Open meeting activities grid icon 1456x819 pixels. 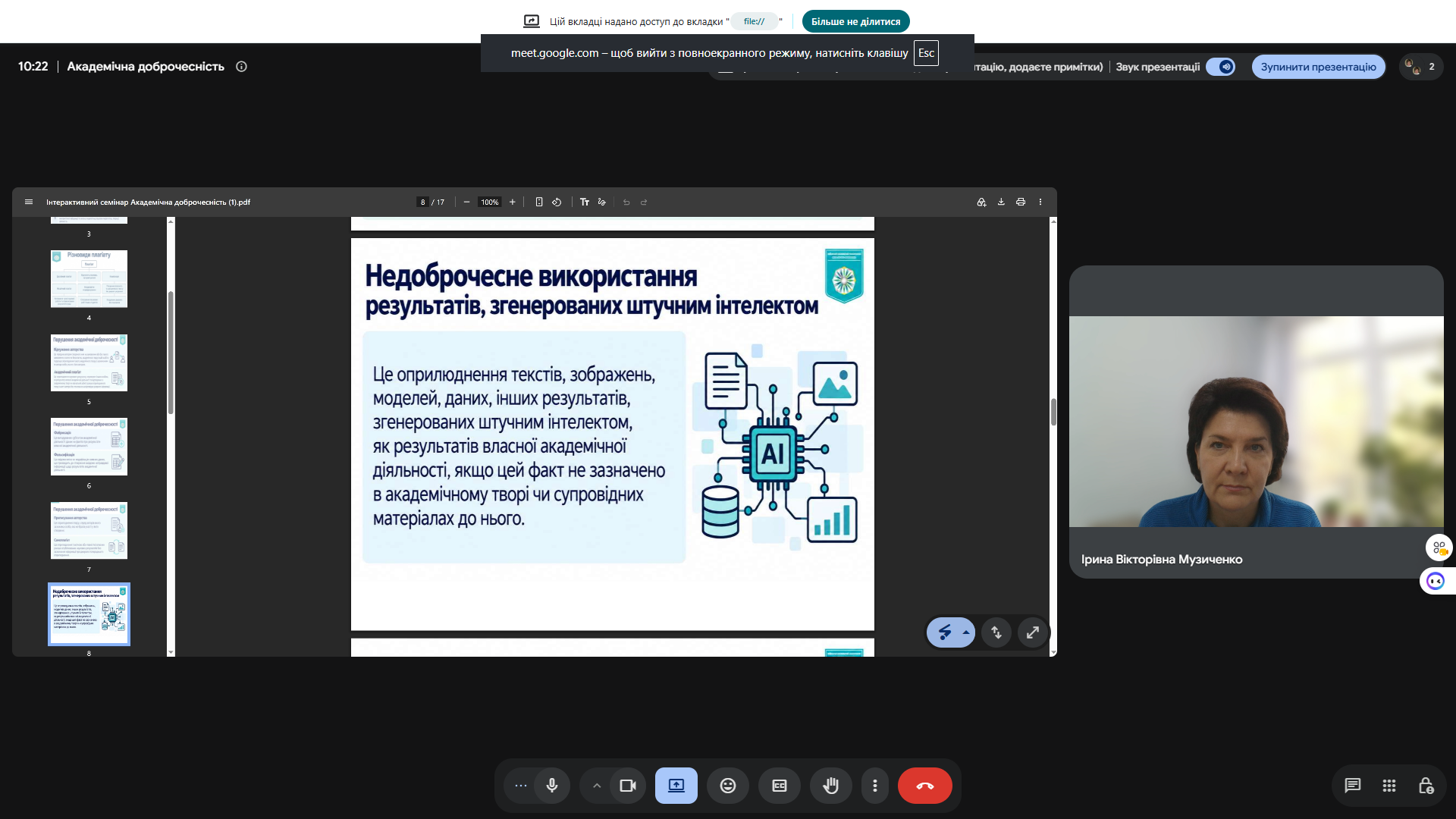(x=1389, y=786)
